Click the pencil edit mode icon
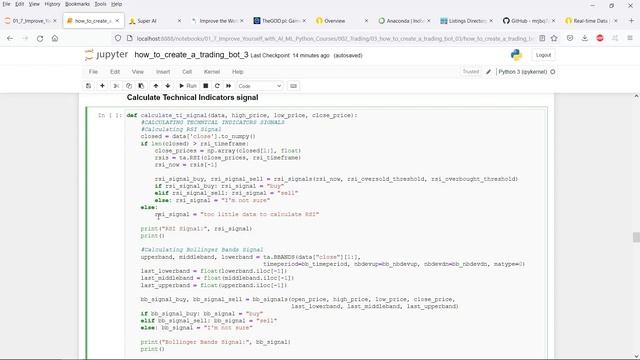The height and width of the screenshot is (360, 640). [x=488, y=72]
